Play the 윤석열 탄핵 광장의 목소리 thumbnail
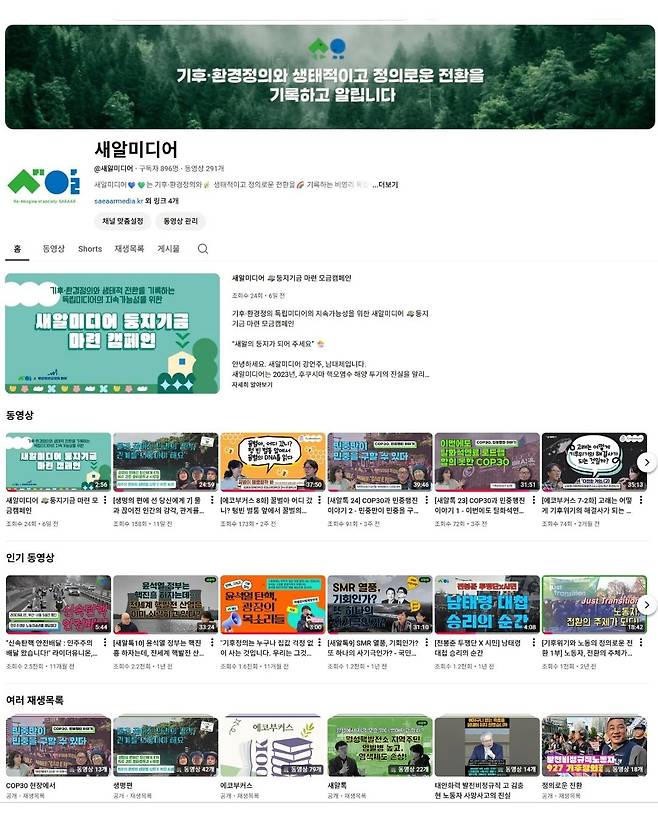 tap(273, 604)
